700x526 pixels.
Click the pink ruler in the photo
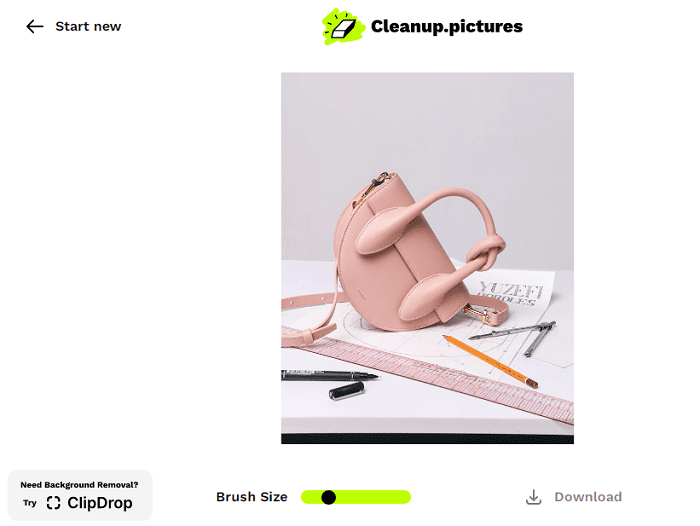pyautogui.click(x=429, y=374)
